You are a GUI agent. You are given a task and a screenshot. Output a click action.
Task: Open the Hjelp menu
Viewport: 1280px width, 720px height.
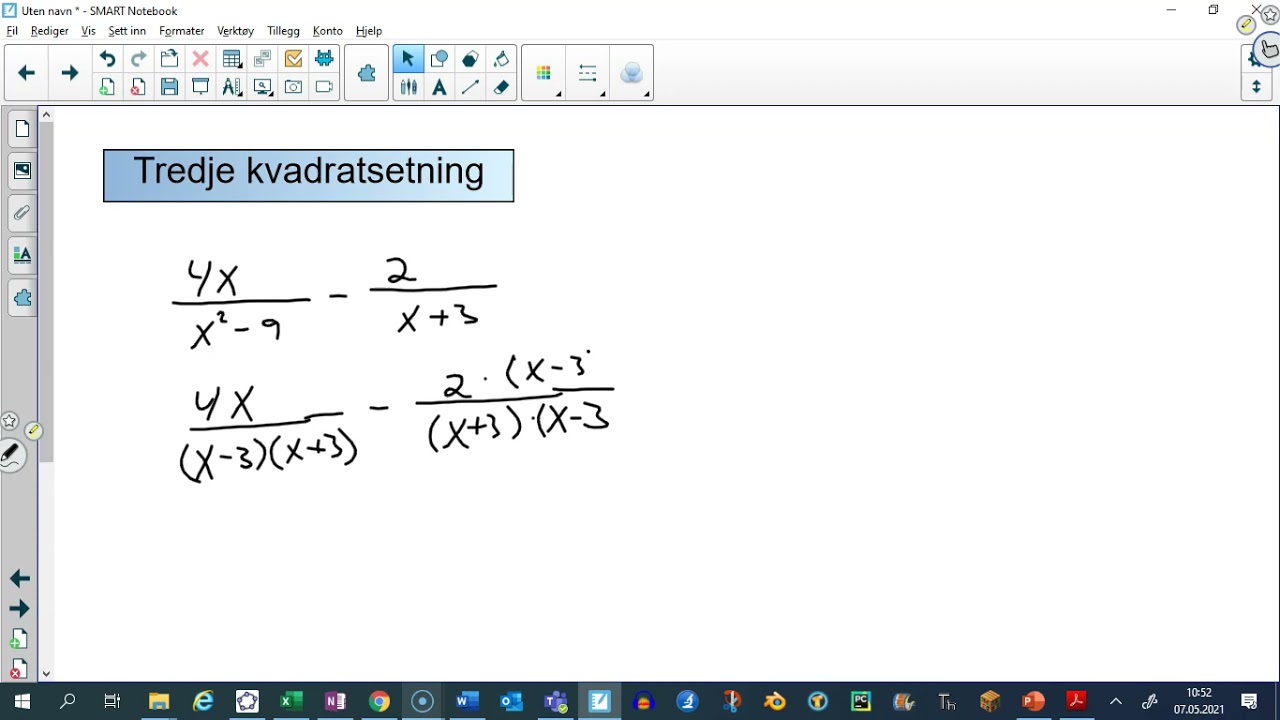[369, 31]
